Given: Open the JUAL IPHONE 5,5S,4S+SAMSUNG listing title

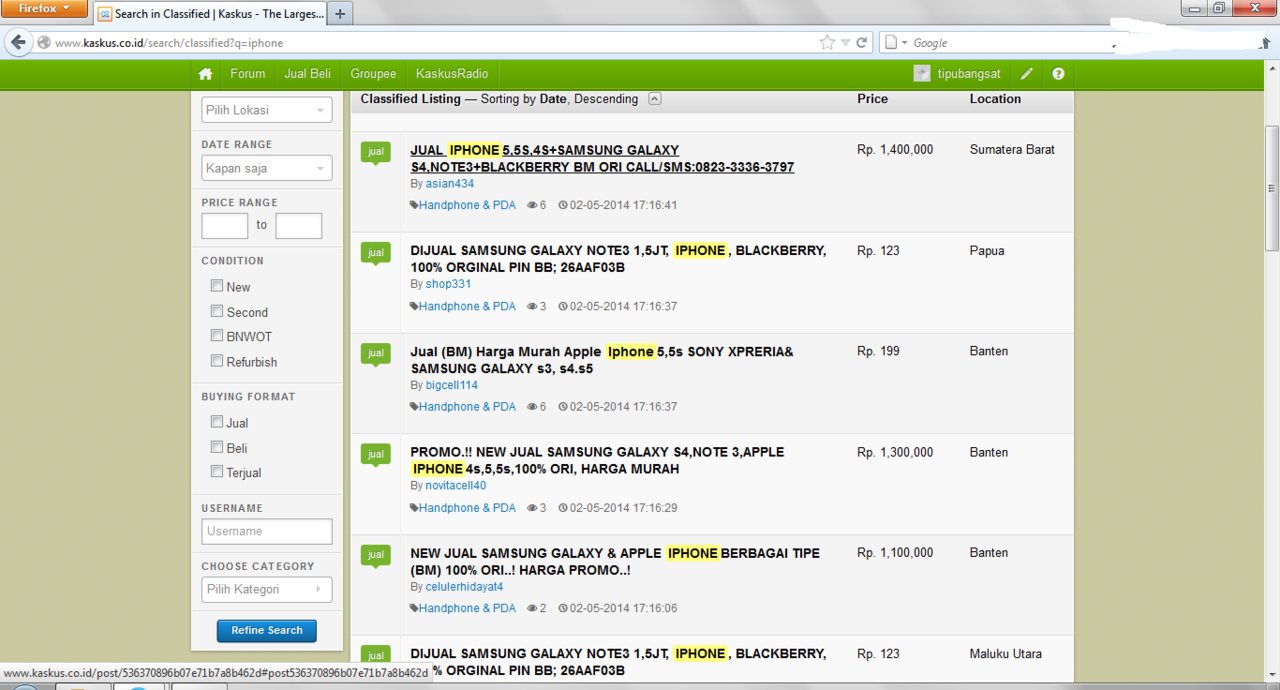Looking at the screenshot, I should (x=602, y=158).
